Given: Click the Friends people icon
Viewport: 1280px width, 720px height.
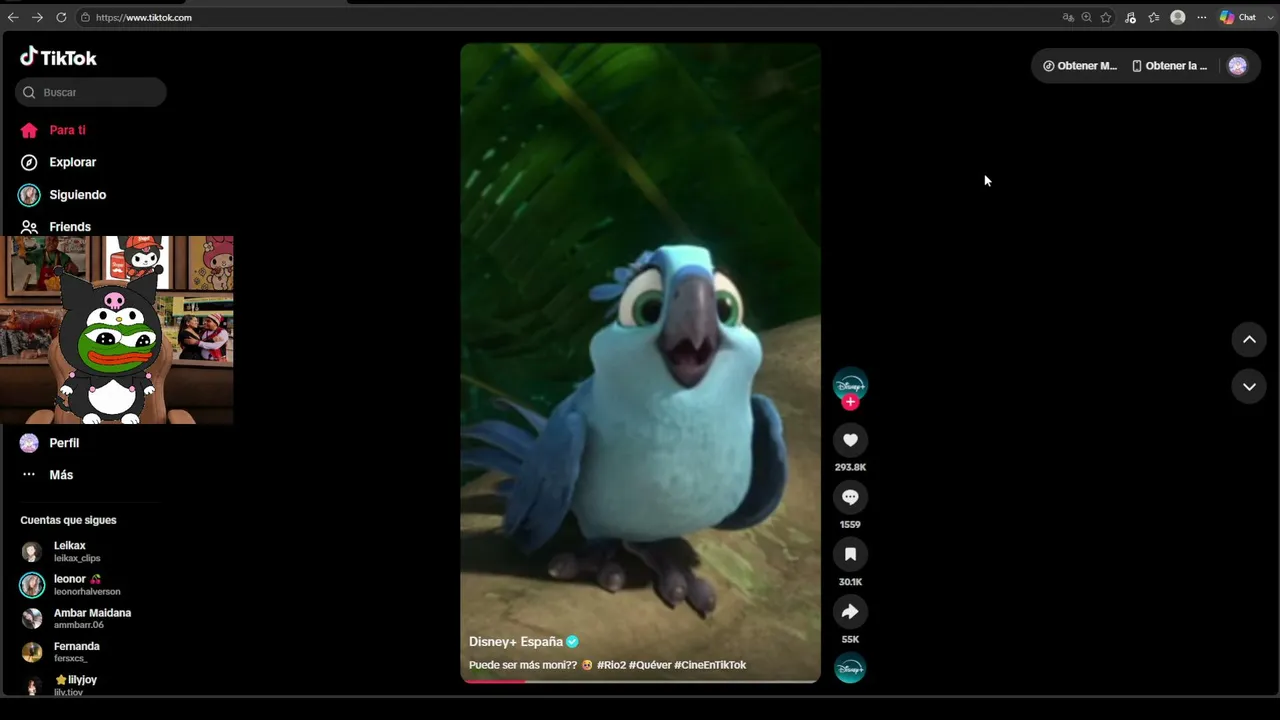Looking at the screenshot, I should [x=29, y=227].
